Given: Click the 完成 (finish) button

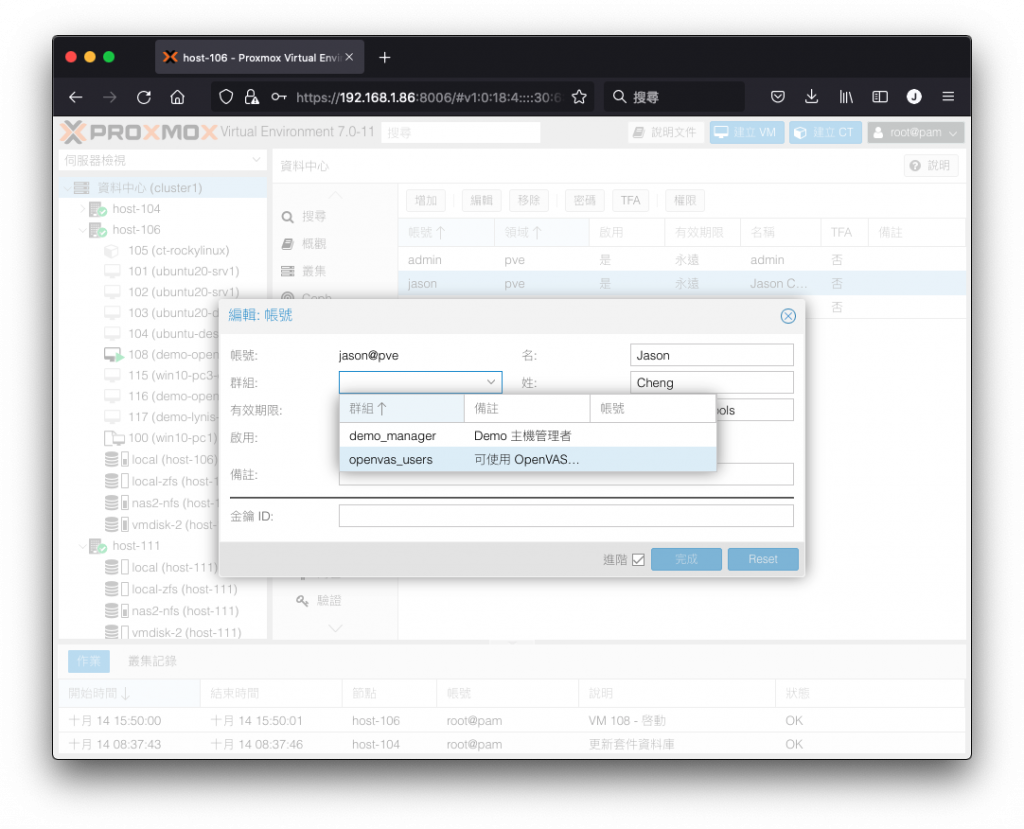Looking at the screenshot, I should pyautogui.click(x=686, y=559).
